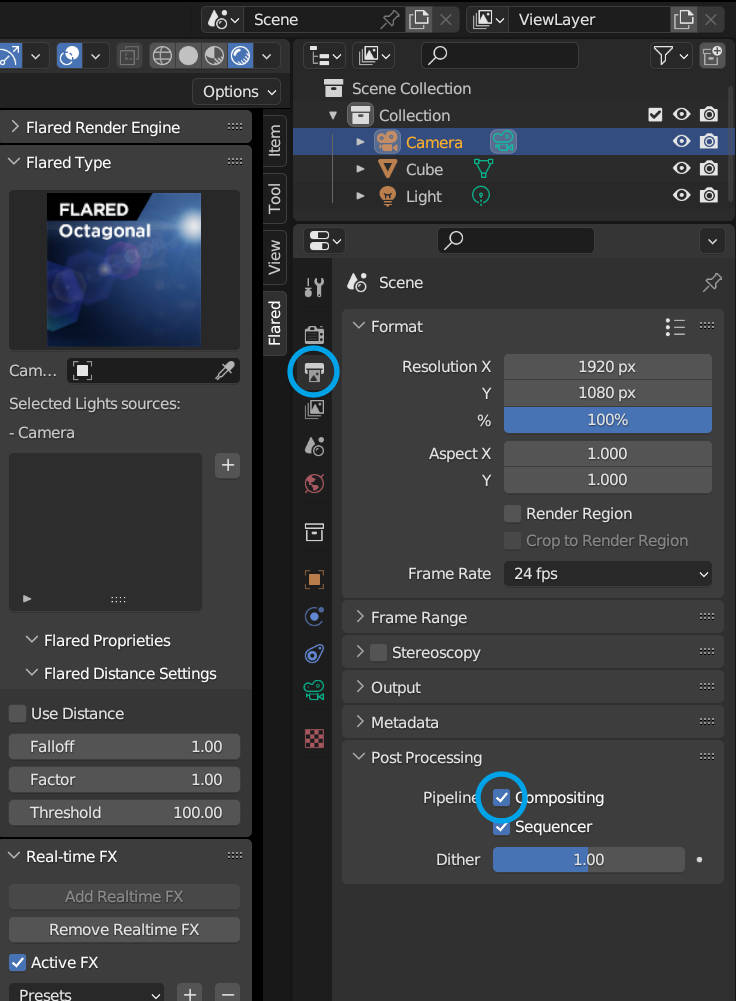Viewport: 736px width, 1001px height.
Task: Switch to the Item sidebar tab
Action: pyautogui.click(x=274, y=140)
